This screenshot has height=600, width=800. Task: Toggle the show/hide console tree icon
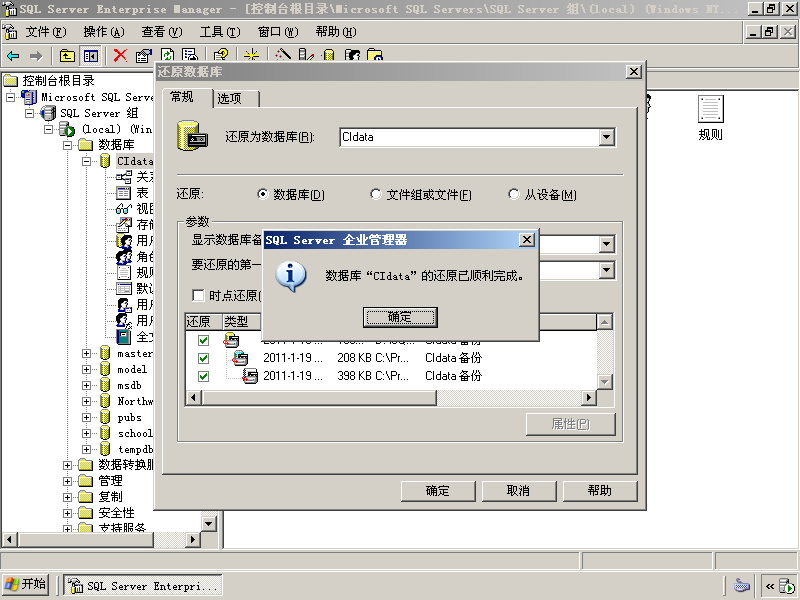[x=91, y=56]
